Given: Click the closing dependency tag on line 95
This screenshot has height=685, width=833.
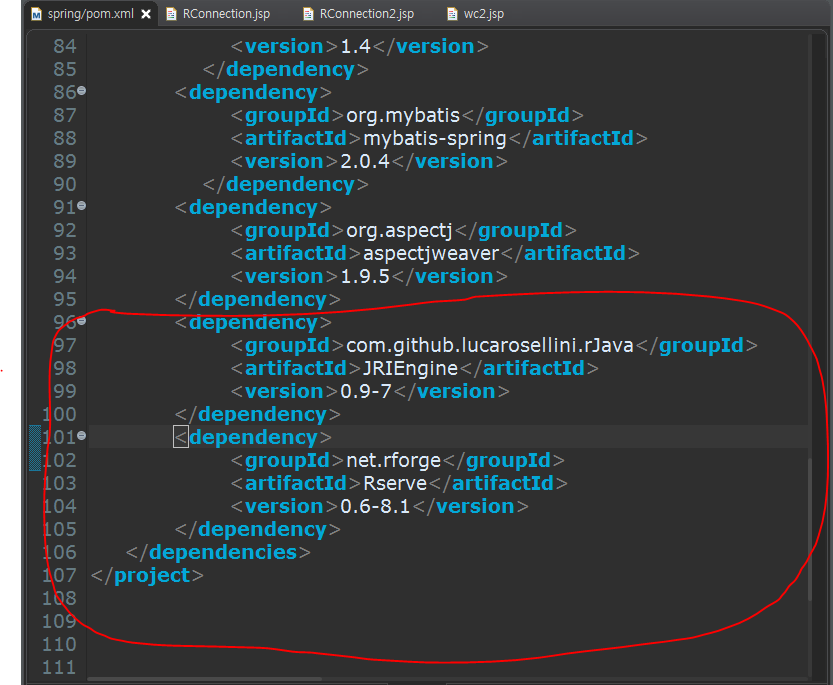Looking at the screenshot, I should pos(258,299).
